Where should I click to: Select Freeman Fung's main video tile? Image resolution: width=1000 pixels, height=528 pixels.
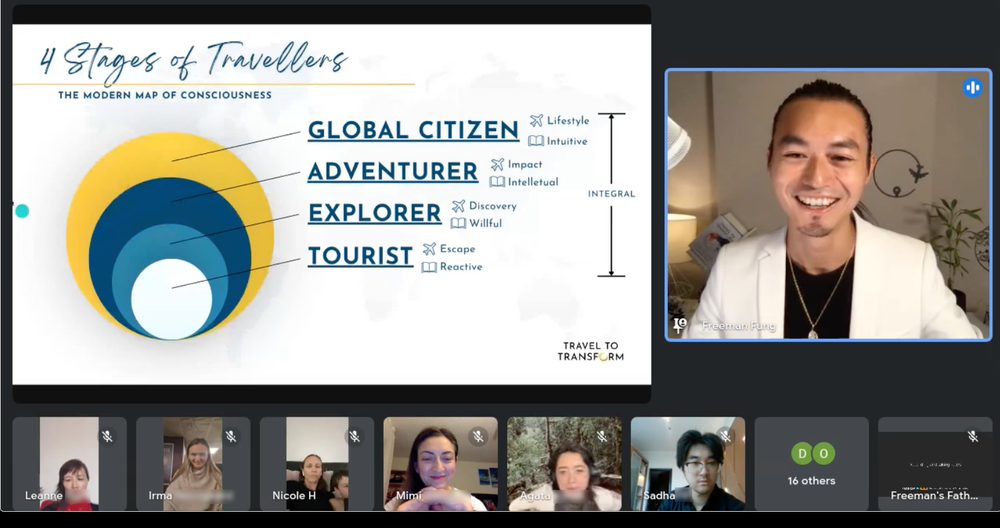click(828, 205)
